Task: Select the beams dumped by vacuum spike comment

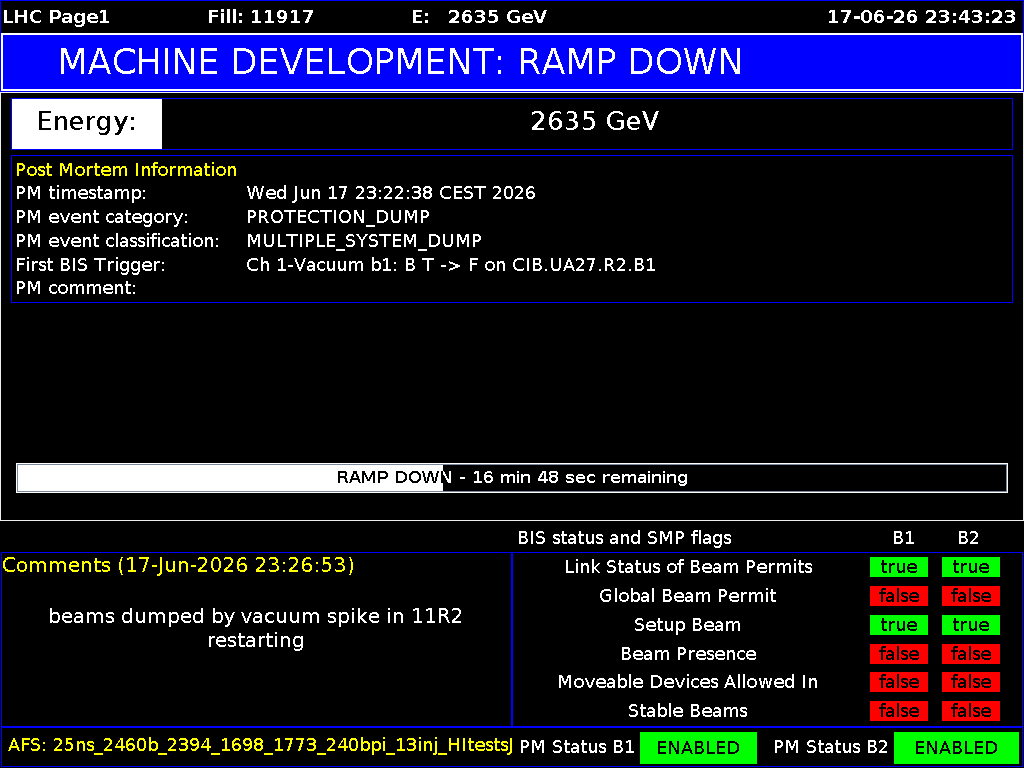Action: pos(256,616)
